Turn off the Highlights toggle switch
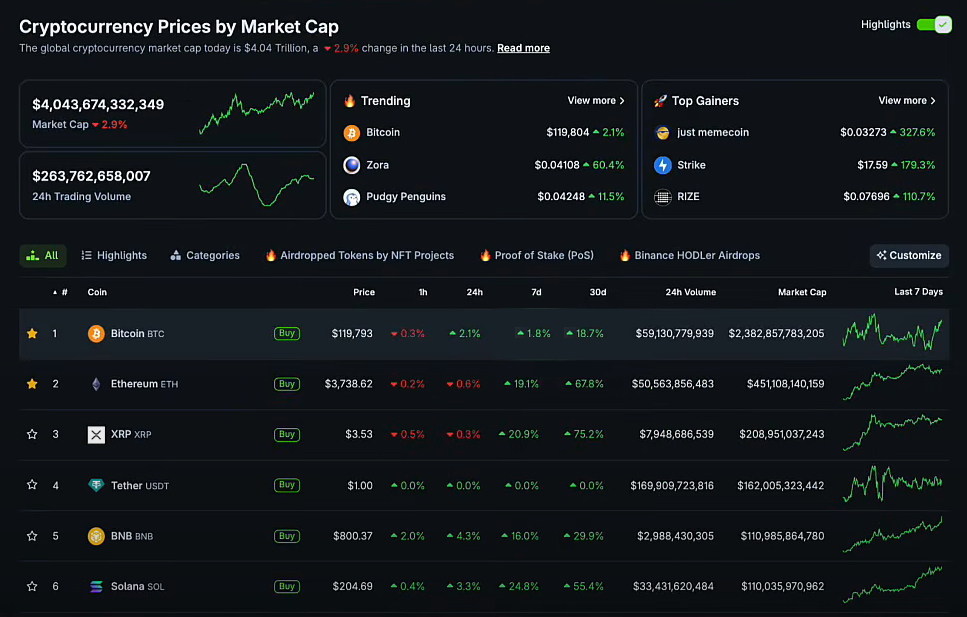Viewport: 967px width, 617px height. 933,25
